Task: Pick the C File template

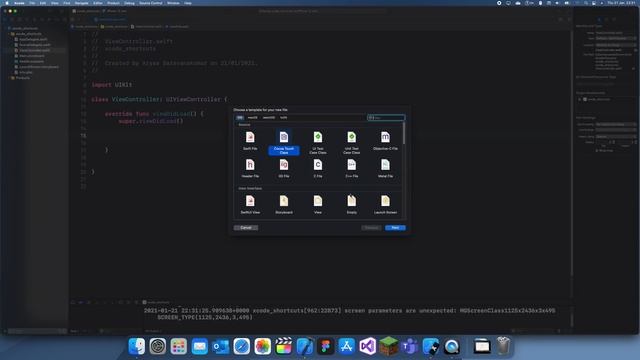Action: 318,168
